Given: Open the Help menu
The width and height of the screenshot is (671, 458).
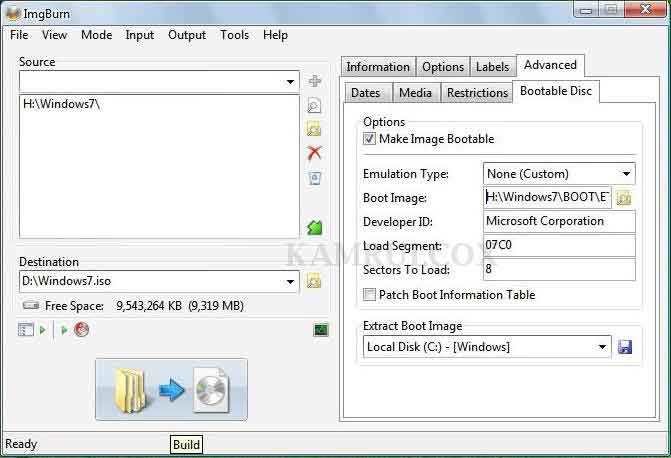Looking at the screenshot, I should 275,35.
